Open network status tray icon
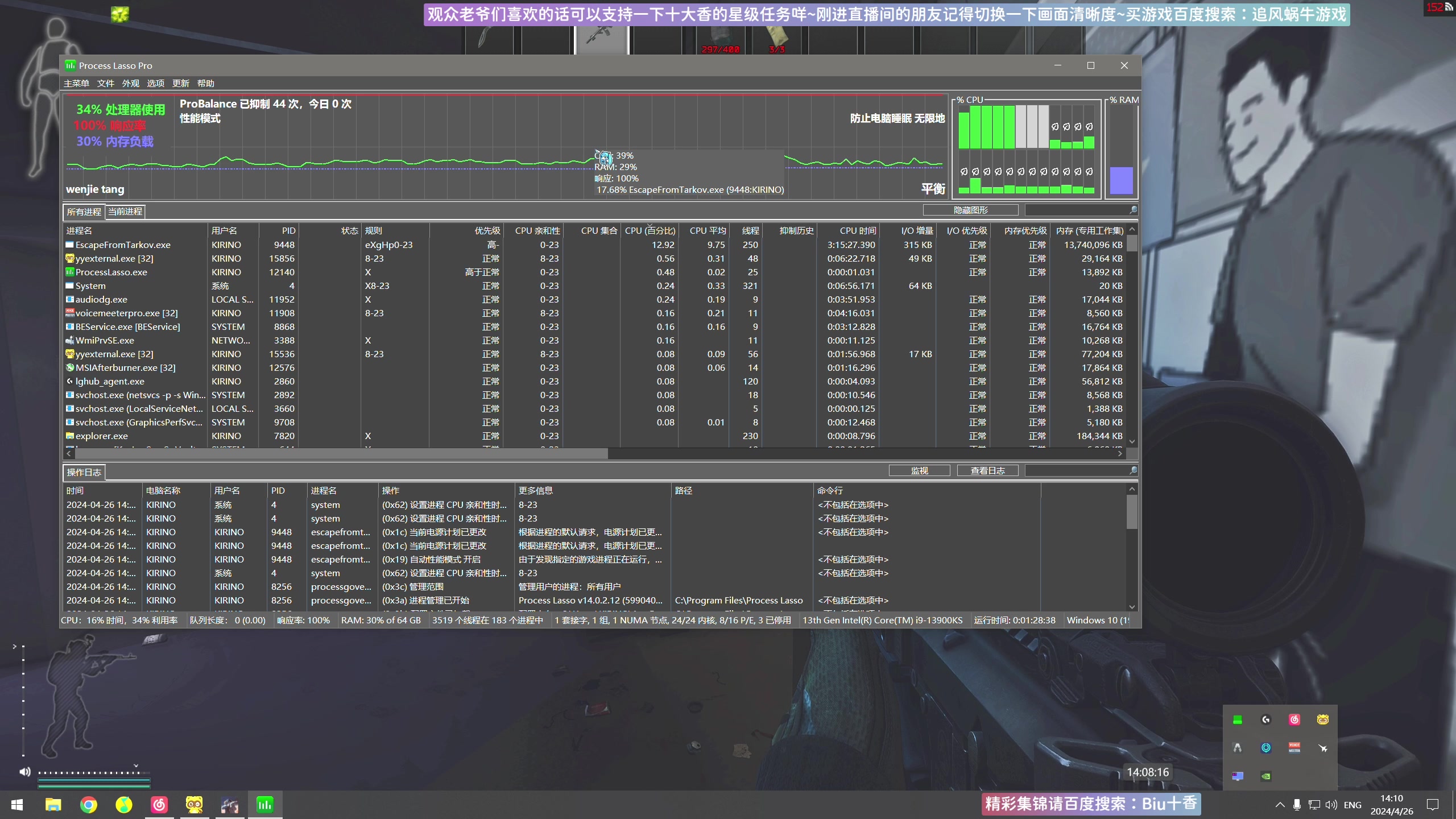The image size is (1456, 819). [1314, 805]
